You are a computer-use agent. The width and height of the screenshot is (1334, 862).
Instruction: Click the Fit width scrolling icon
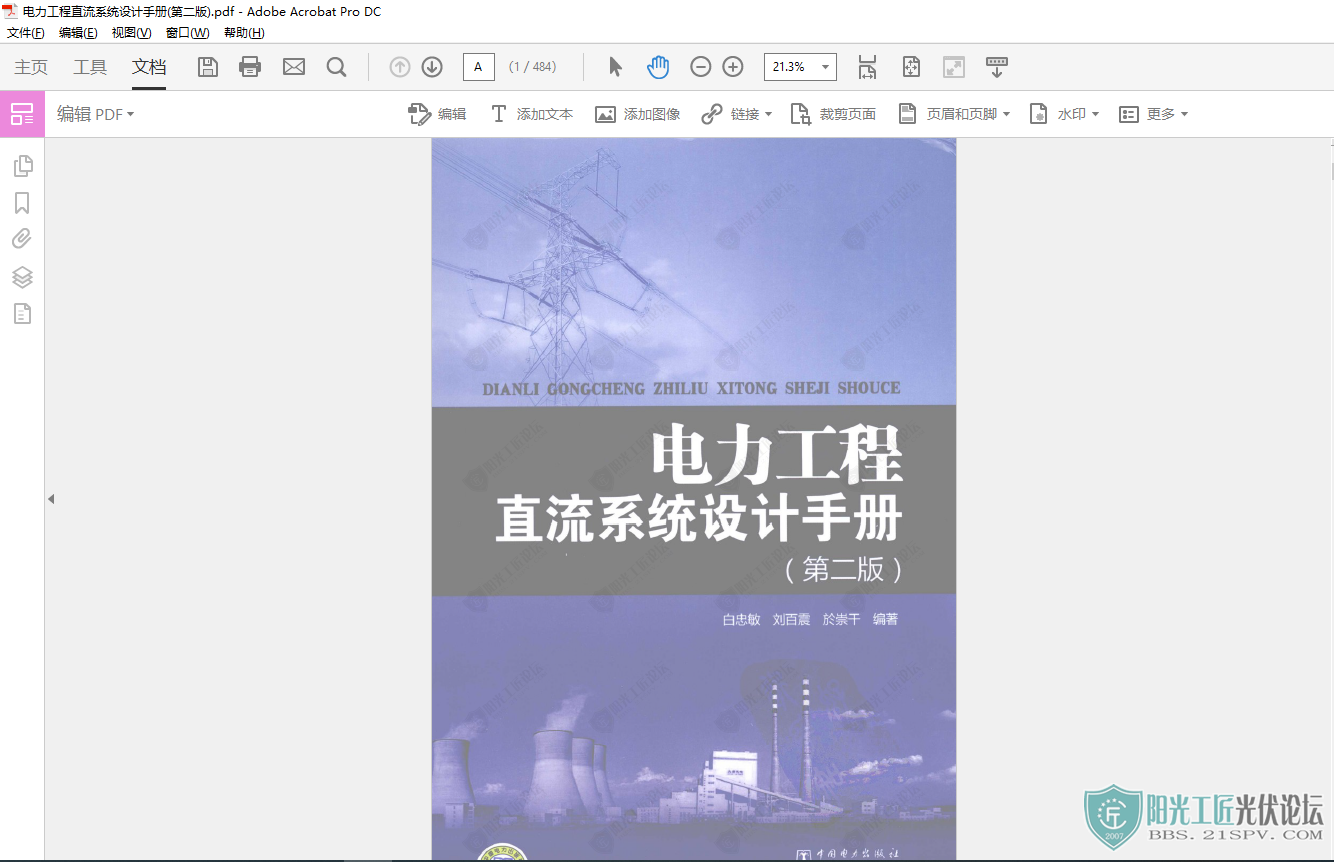(867, 67)
